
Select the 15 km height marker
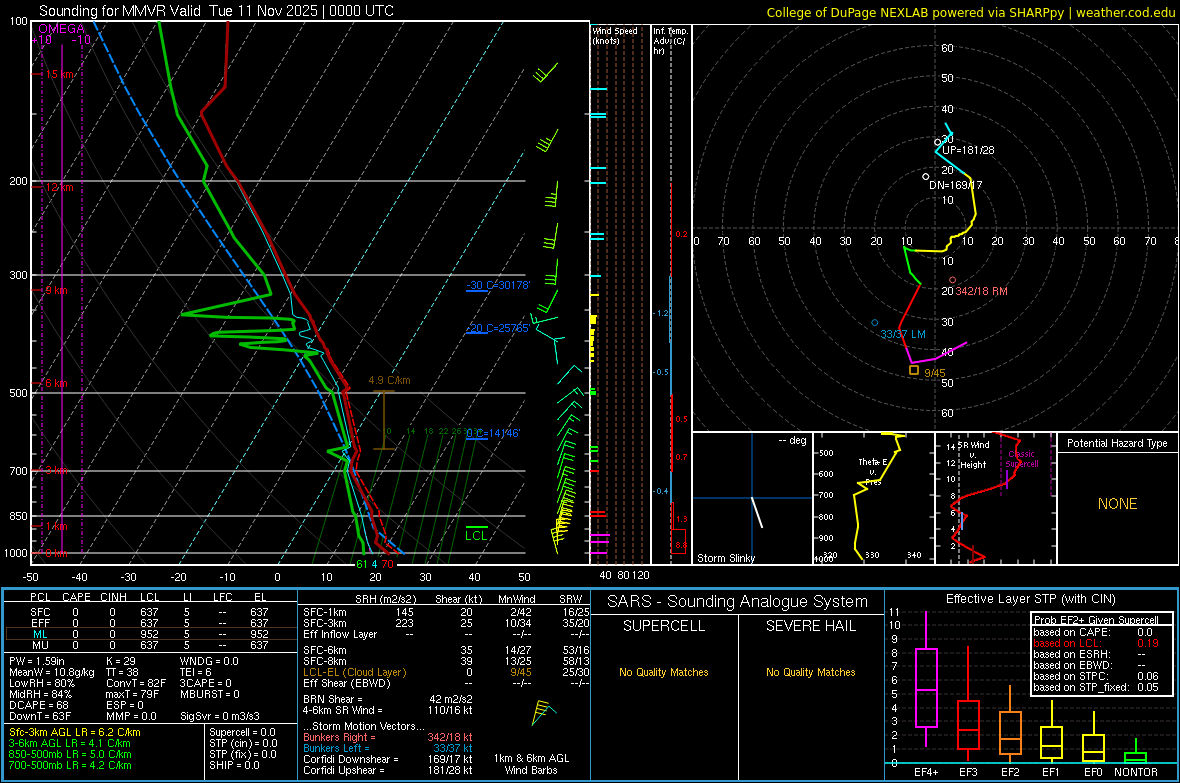click(59, 75)
